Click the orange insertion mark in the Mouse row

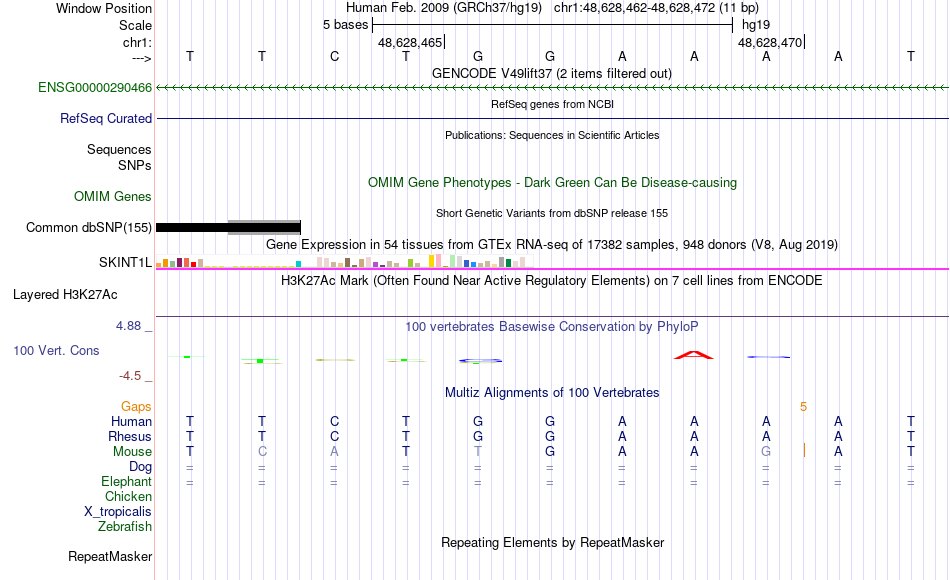point(804,450)
